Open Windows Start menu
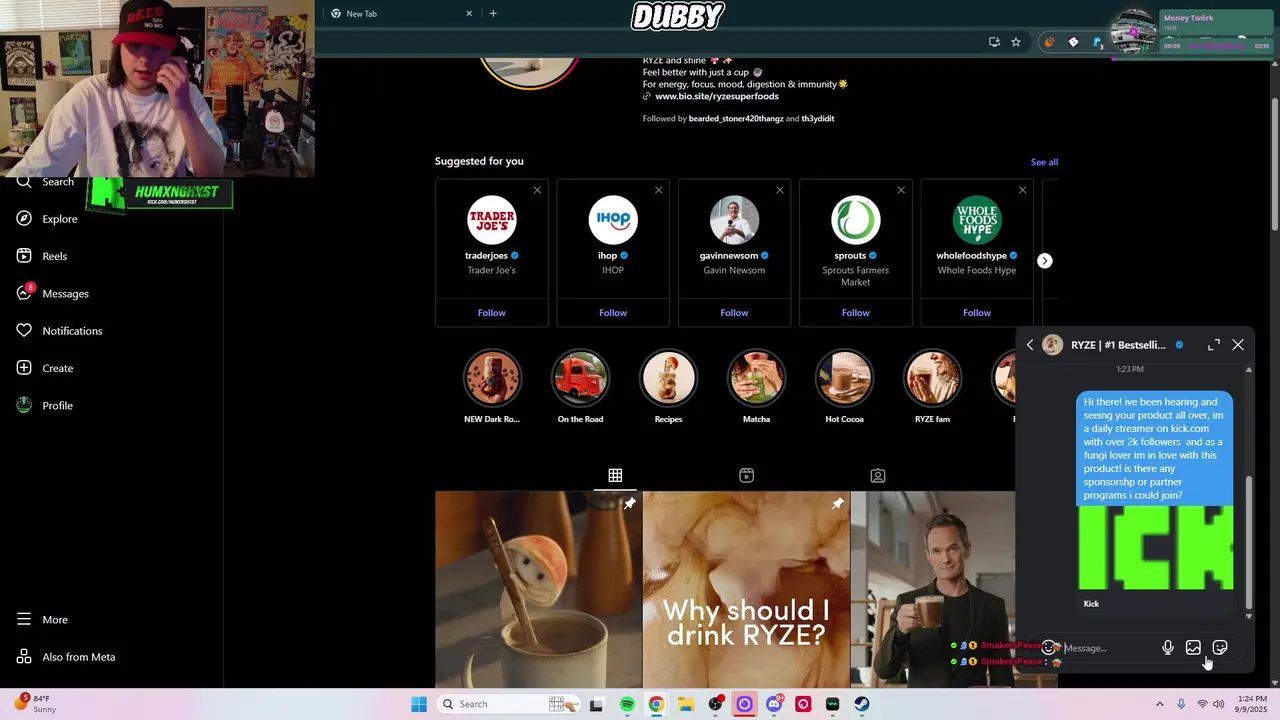Image resolution: width=1280 pixels, height=720 pixels. coord(419,704)
